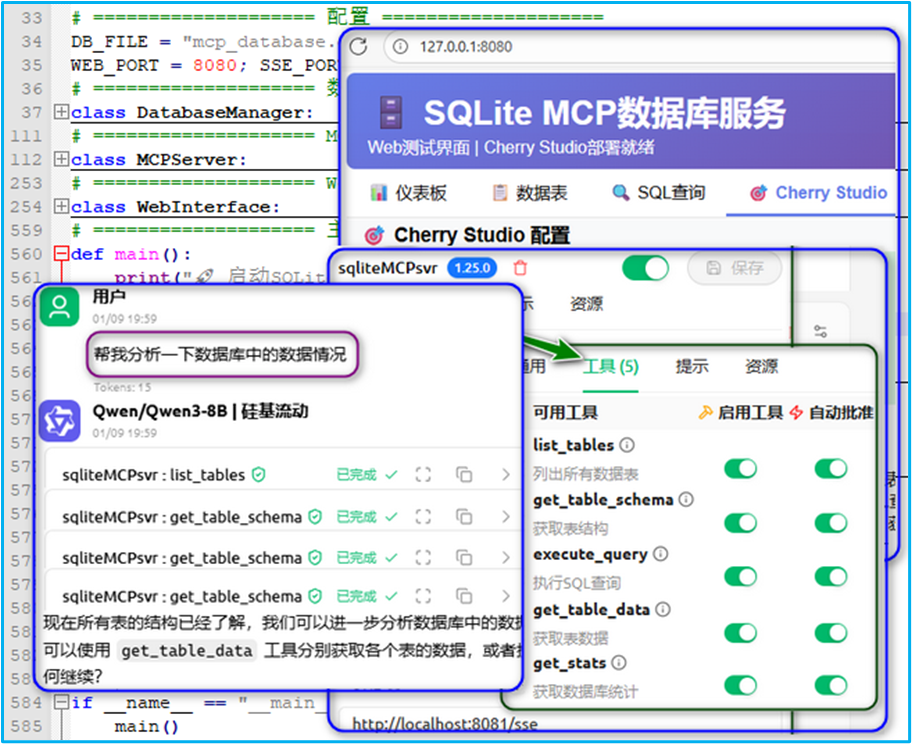Click the shield icon on the list_tables call

coord(258,475)
